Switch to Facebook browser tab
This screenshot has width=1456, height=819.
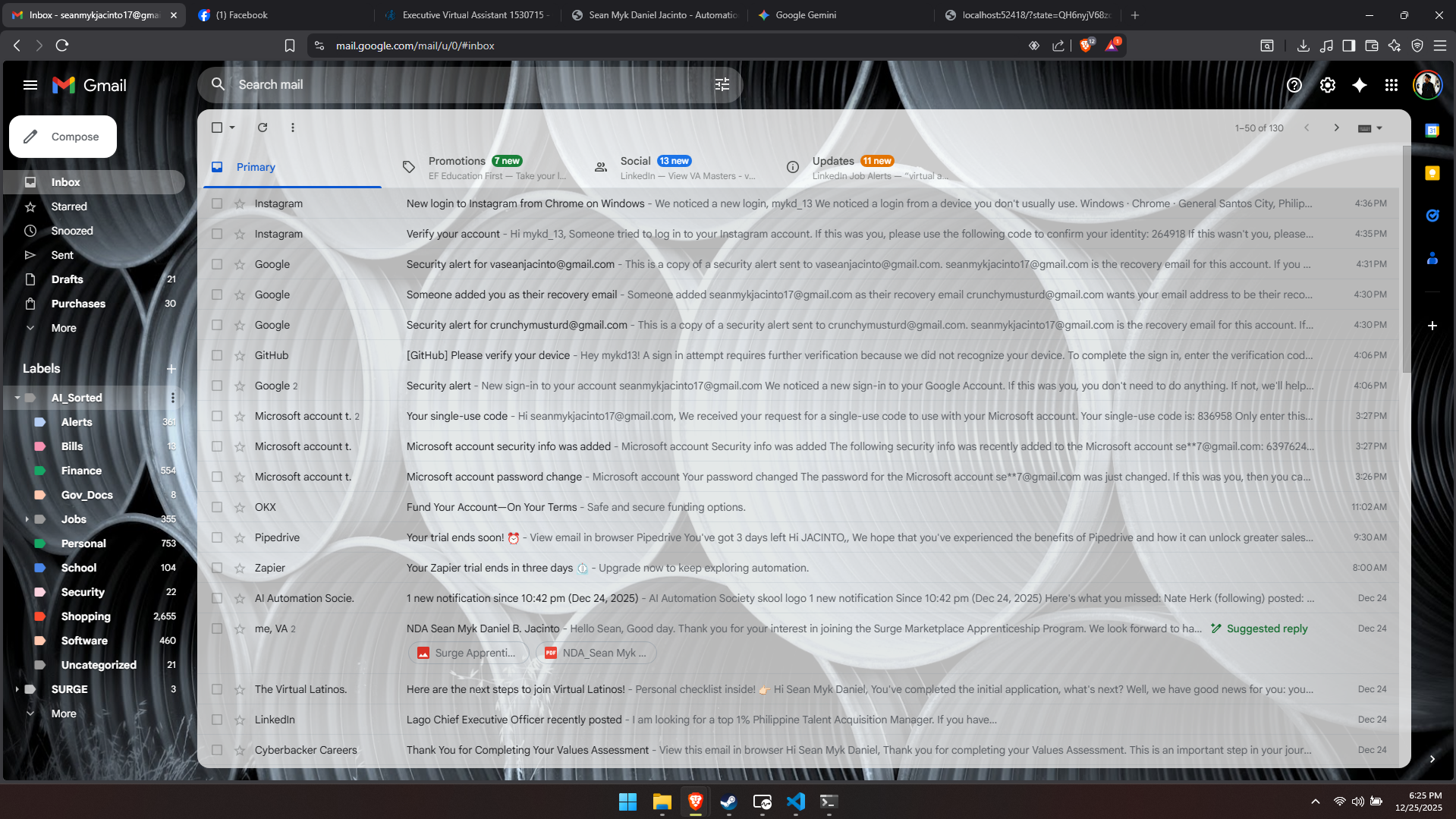point(281,15)
